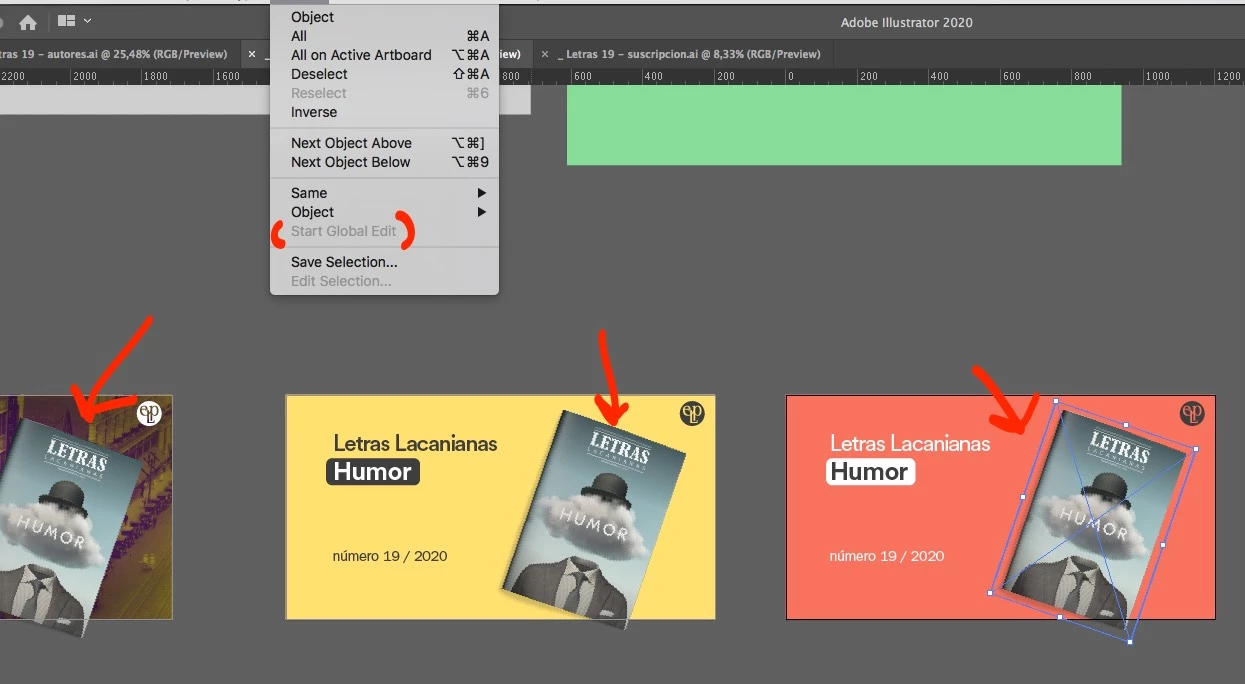Close the suscripcion.ai document tab
The image size is (1245, 684).
544,54
